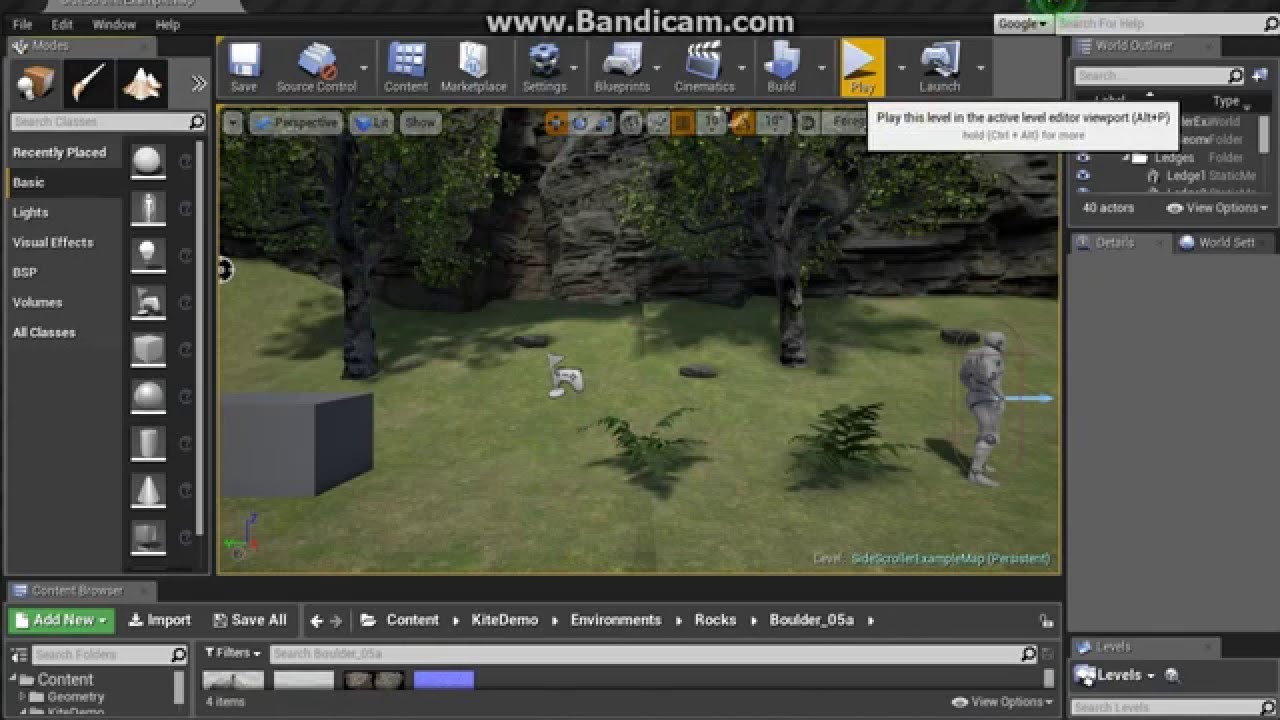
Task: Select the Empty Character class icon
Action: pos(148,208)
